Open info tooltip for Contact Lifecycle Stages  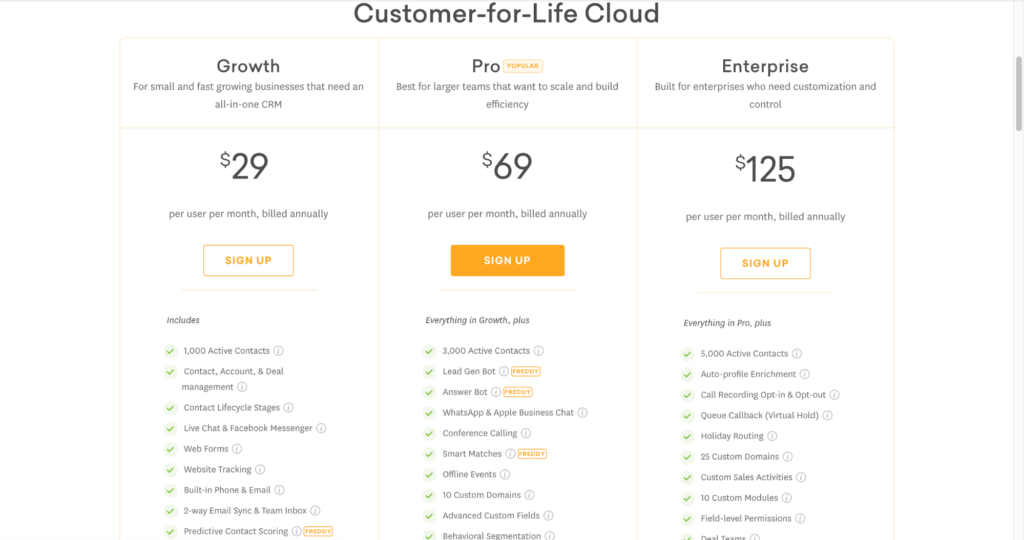point(289,407)
